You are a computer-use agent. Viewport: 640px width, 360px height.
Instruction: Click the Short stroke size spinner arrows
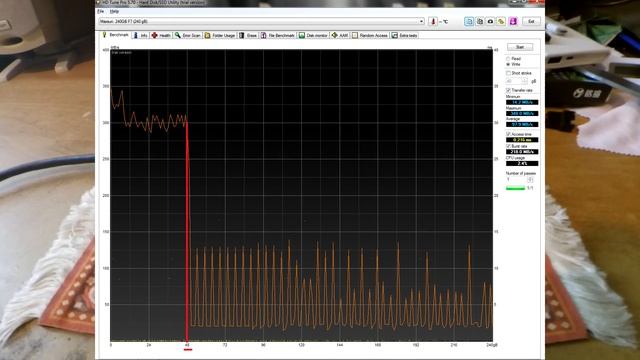[x=525, y=81]
